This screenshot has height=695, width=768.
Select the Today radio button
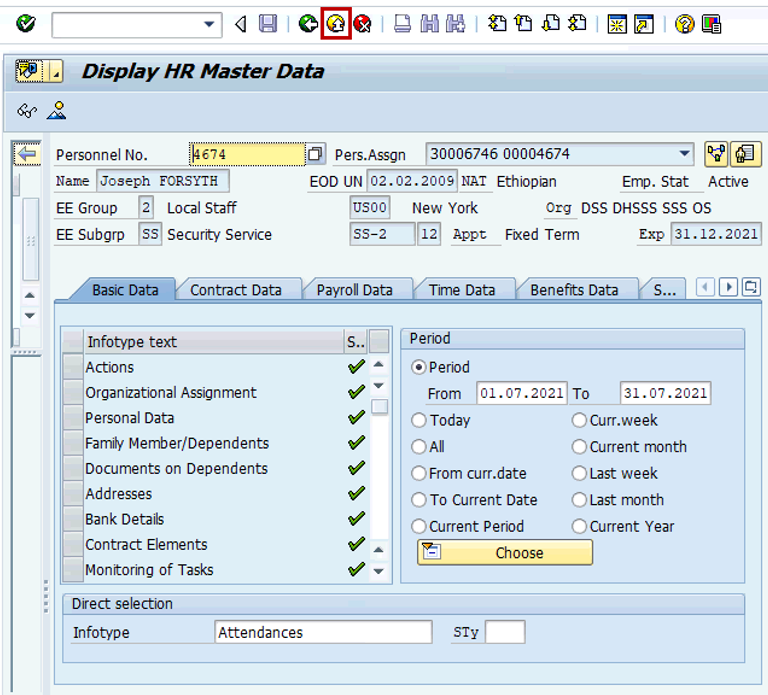click(x=419, y=421)
